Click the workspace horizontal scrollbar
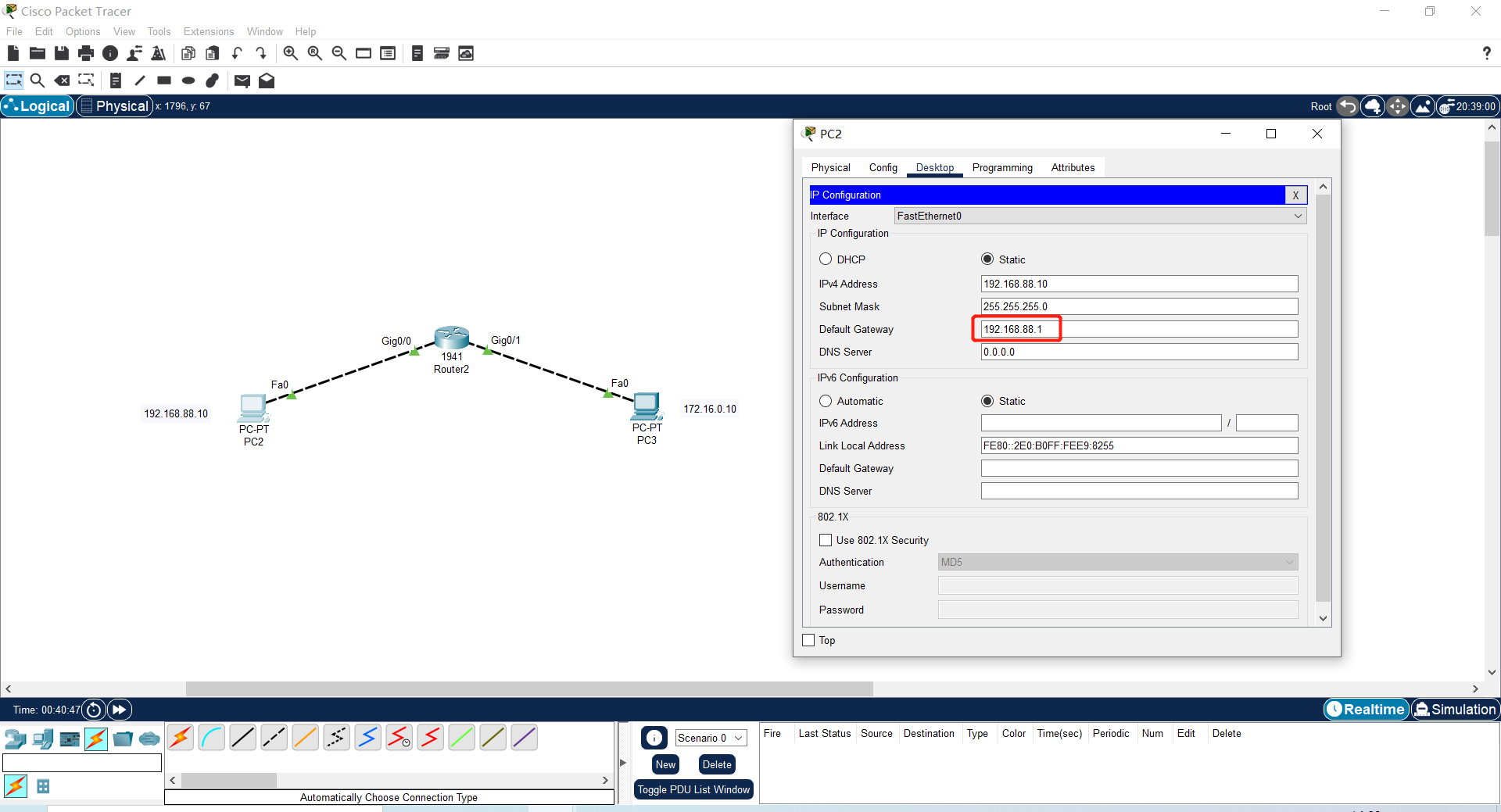This screenshot has width=1501, height=812. 529,689
